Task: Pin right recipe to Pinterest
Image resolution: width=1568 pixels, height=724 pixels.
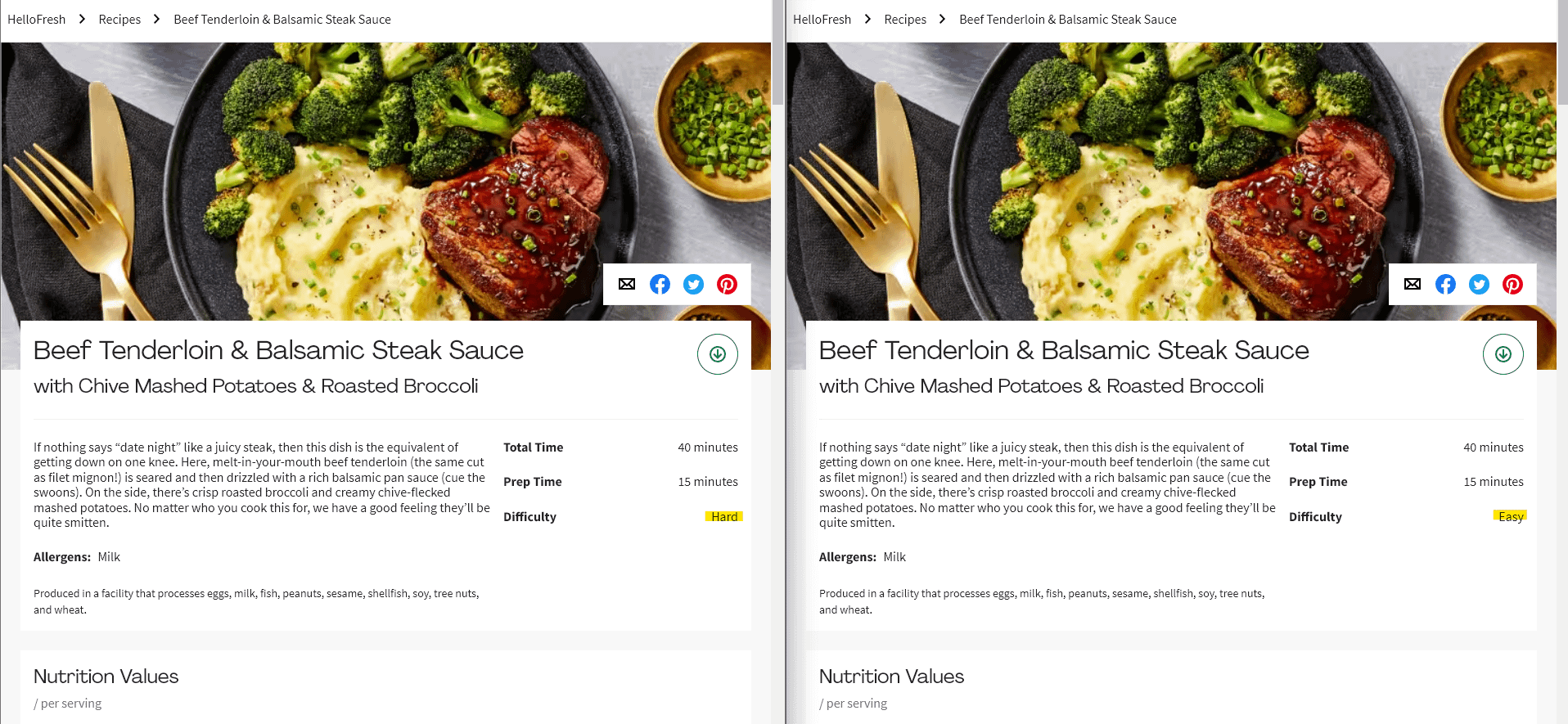Action: tap(1512, 284)
